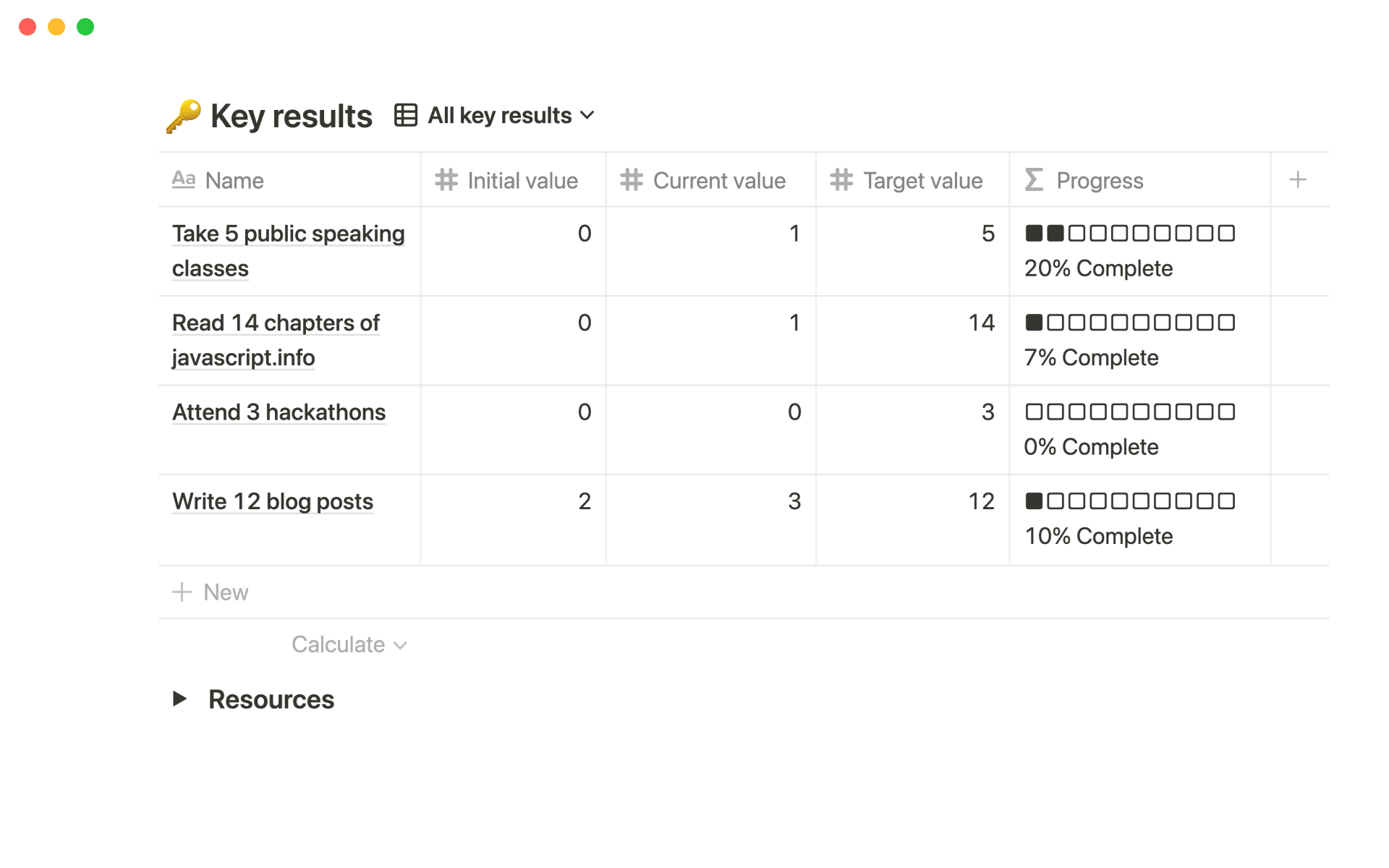Open the Read 14 chapters of javascript.info entry
This screenshot has height=868, width=1389.
click(276, 323)
